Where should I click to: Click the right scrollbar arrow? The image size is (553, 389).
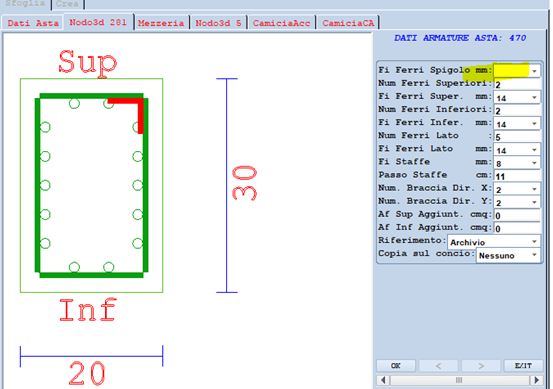[x=536, y=380]
